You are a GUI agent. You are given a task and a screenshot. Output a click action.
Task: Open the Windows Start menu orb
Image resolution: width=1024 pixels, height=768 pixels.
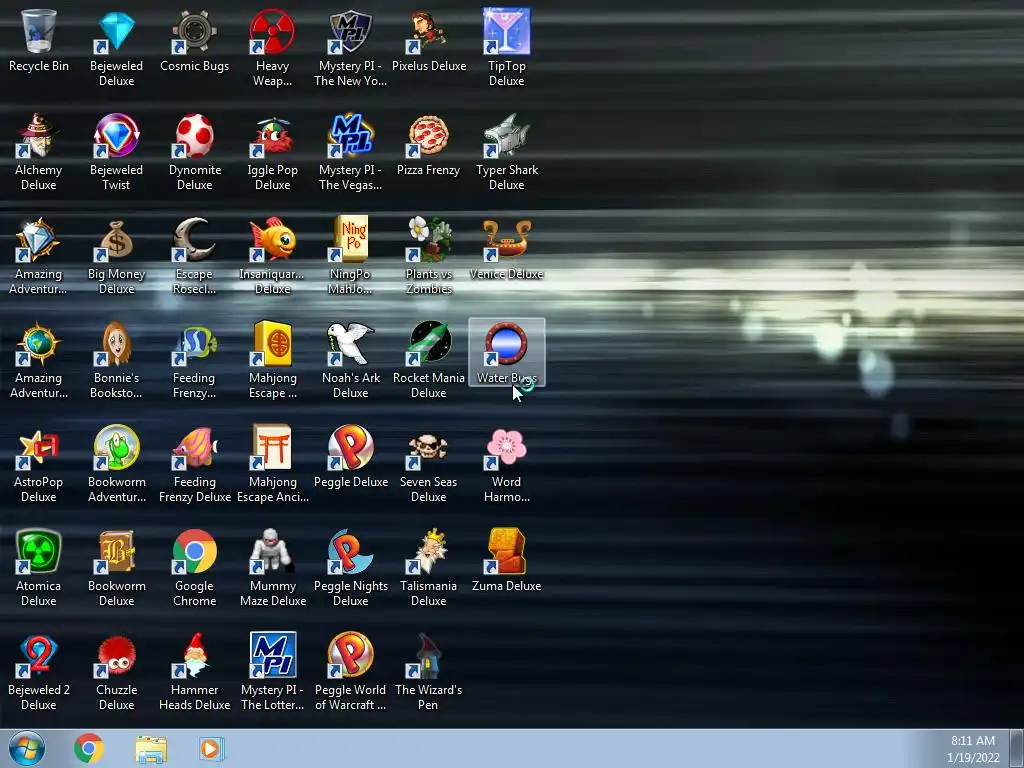27,748
